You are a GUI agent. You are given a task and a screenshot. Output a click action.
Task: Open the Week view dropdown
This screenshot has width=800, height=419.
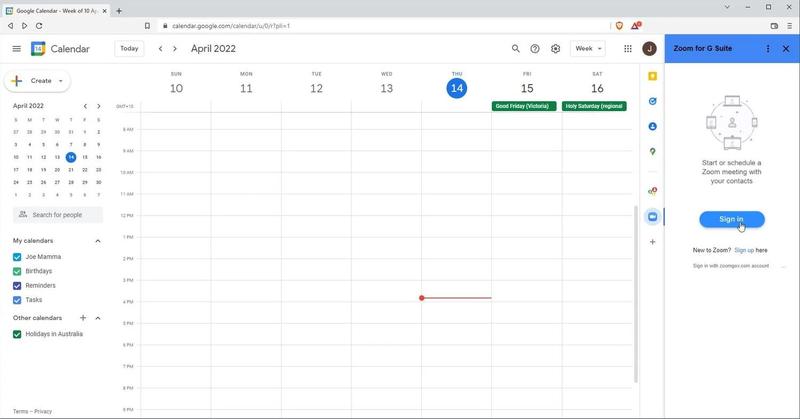click(x=588, y=48)
